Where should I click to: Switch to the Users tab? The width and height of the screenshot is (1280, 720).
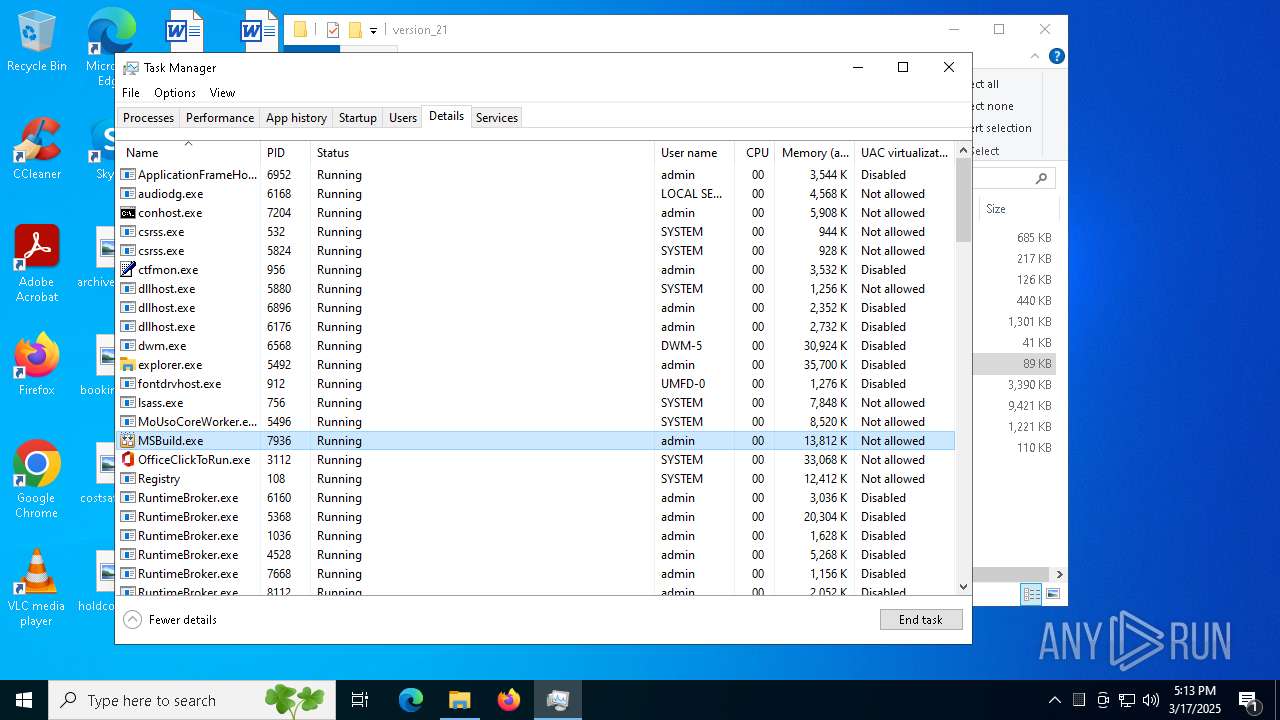pos(403,118)
